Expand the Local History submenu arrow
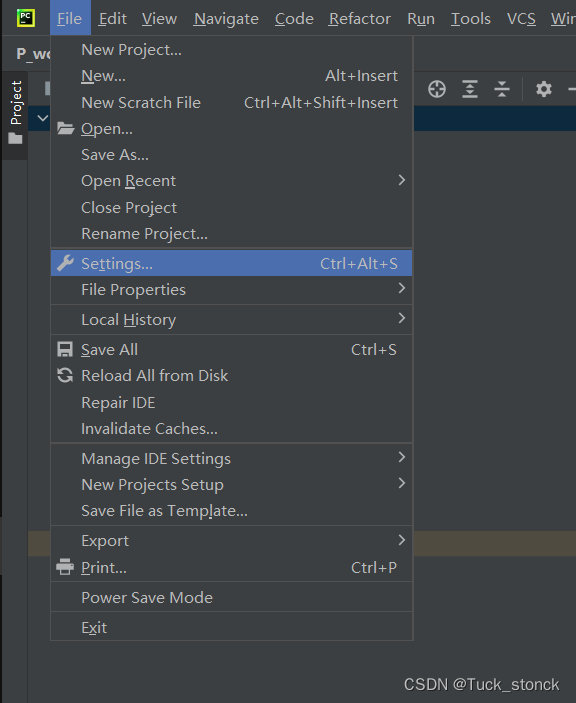Screen dimensions: 576x703 401,318
